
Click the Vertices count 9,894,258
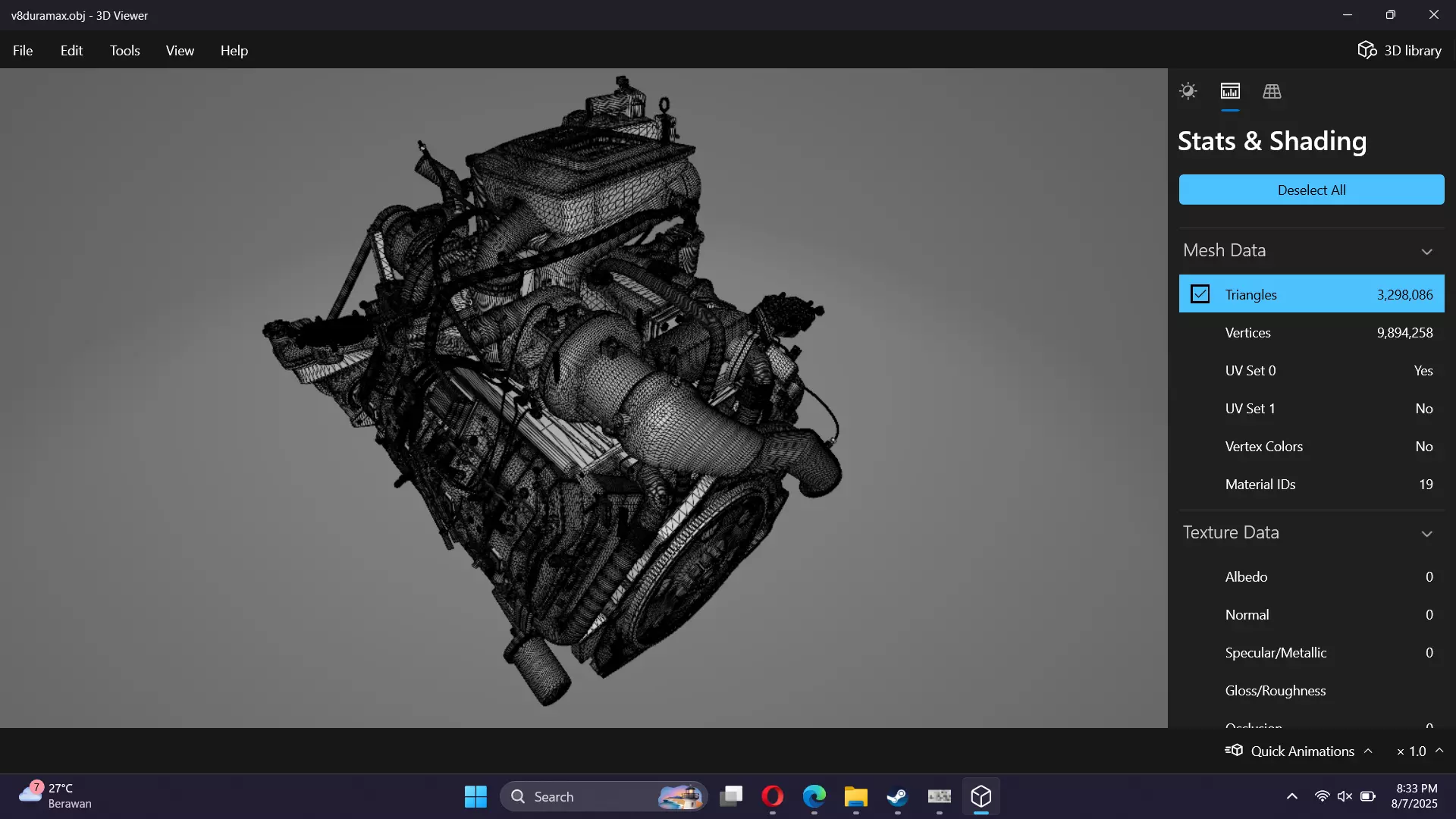1404,332
